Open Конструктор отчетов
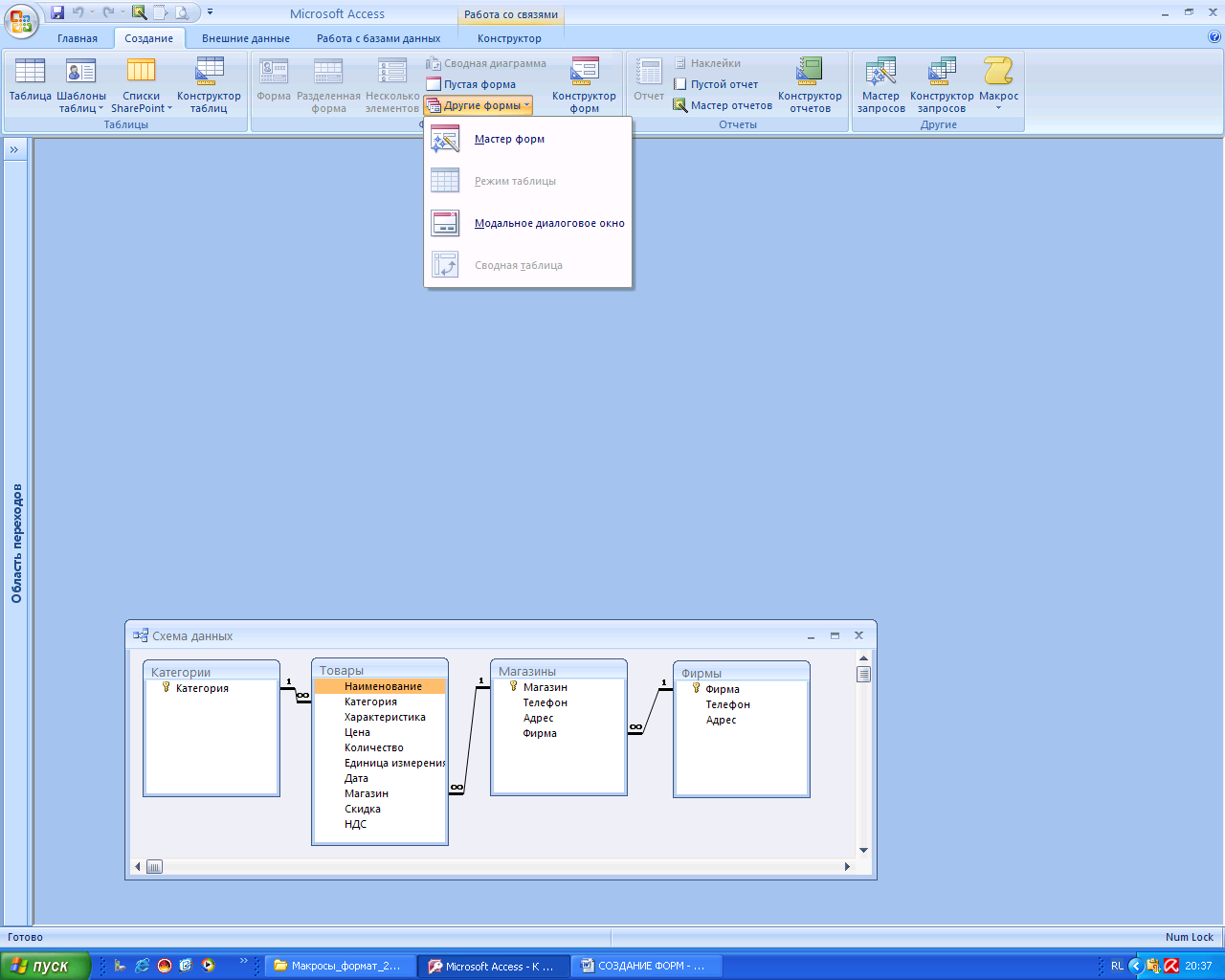Screen dimensions: 1225x980 pyautogui.click(x=810, y=85)
